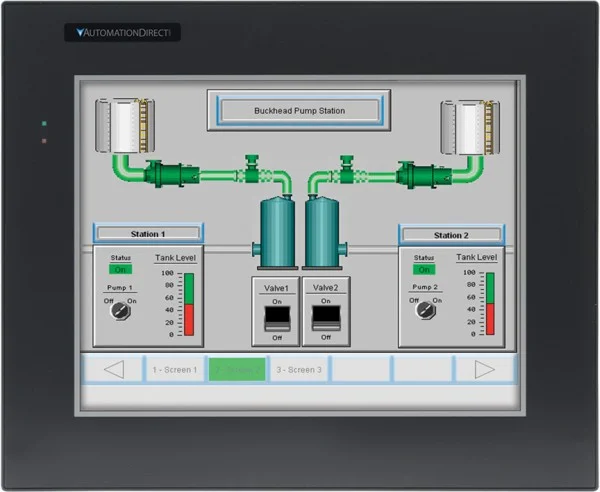Click Station 2 tank level bar gauge
The height and width of the screenshot is (492, 600).
coord(490,304)
